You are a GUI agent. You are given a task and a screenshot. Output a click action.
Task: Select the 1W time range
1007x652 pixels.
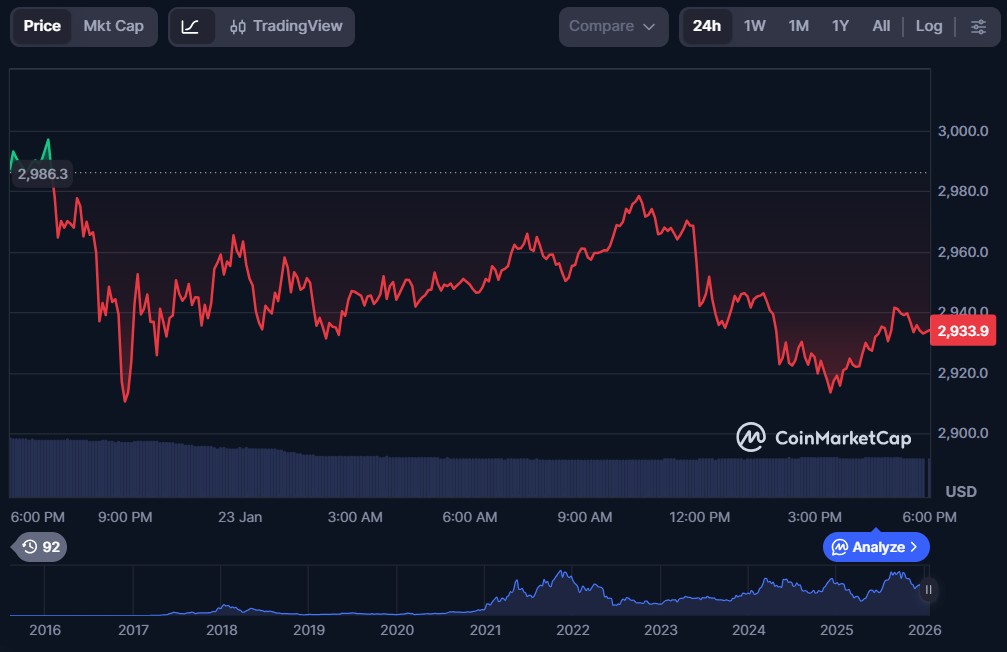pos(754,26)
